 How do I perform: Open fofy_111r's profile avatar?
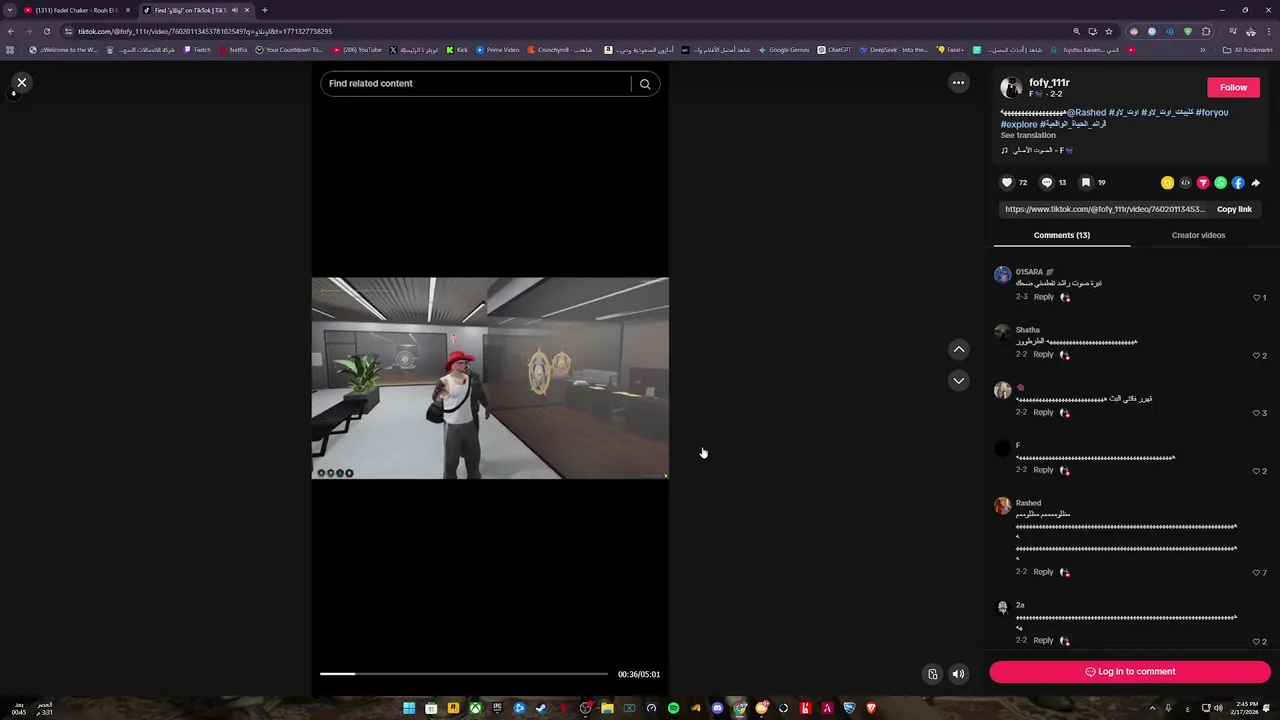click(1011, 88)
